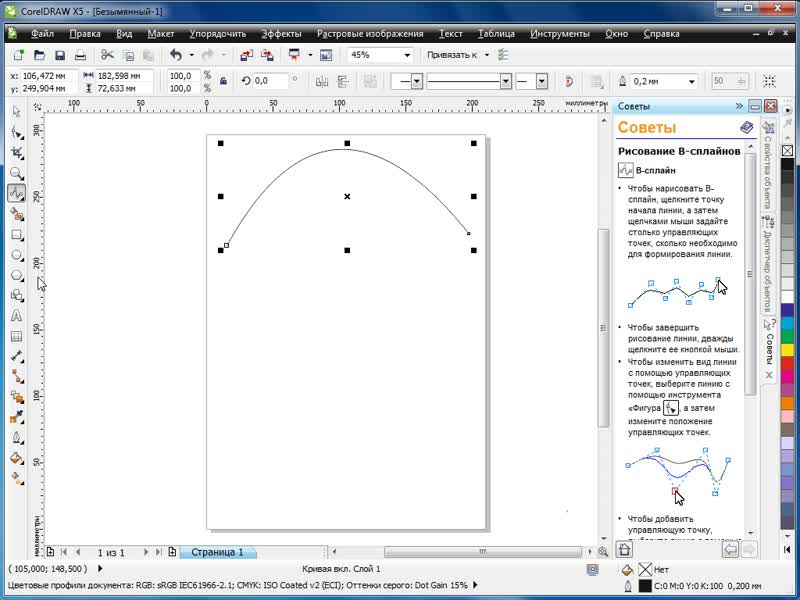Open the Эффекты menu

(x=282, y=34)
